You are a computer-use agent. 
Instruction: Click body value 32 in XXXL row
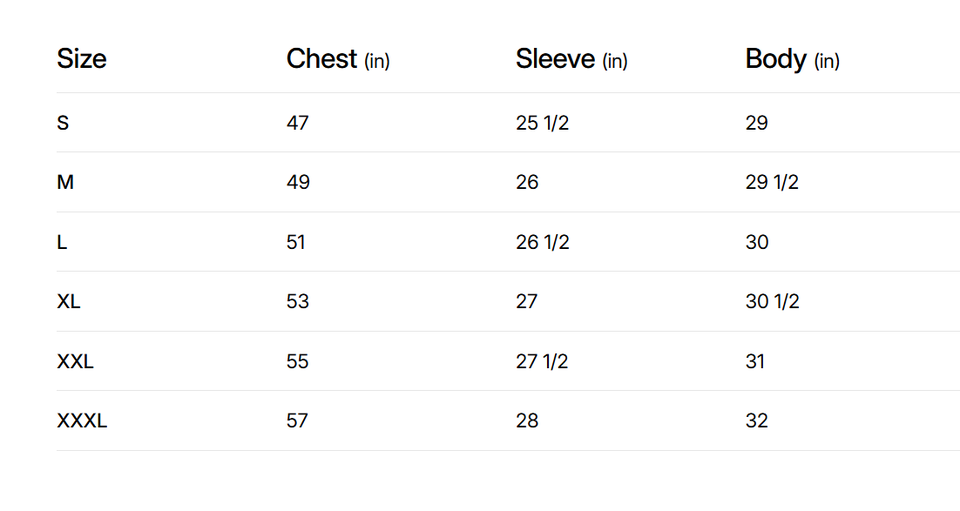click(757, 421)
